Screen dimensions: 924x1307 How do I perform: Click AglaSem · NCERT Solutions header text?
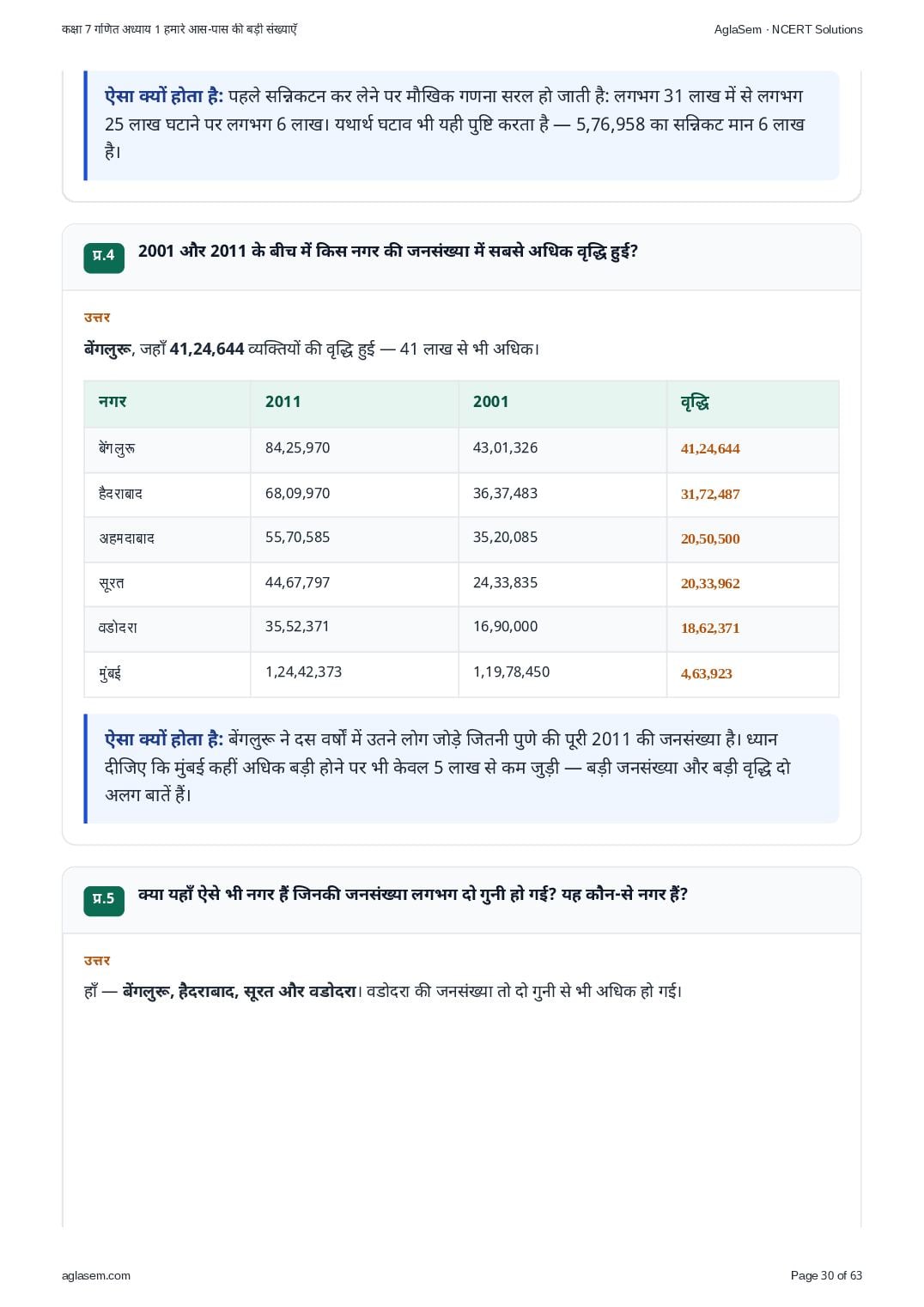tap(788, 29)
